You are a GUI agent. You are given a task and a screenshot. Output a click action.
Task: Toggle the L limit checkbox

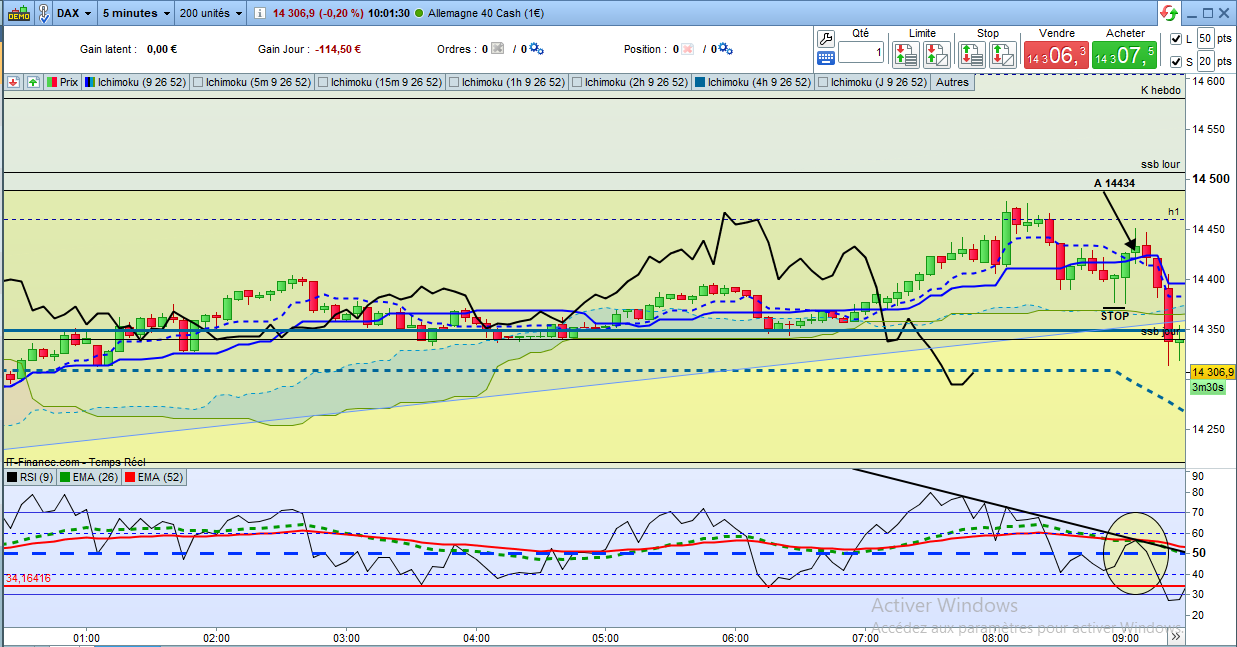(x=1174, y=39)
